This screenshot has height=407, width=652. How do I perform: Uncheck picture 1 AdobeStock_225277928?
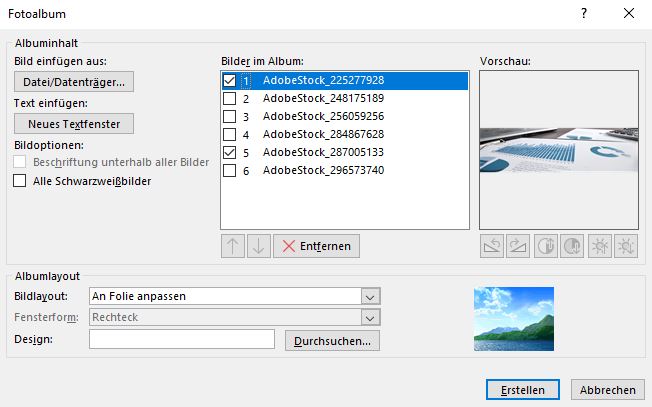(230, 80)
